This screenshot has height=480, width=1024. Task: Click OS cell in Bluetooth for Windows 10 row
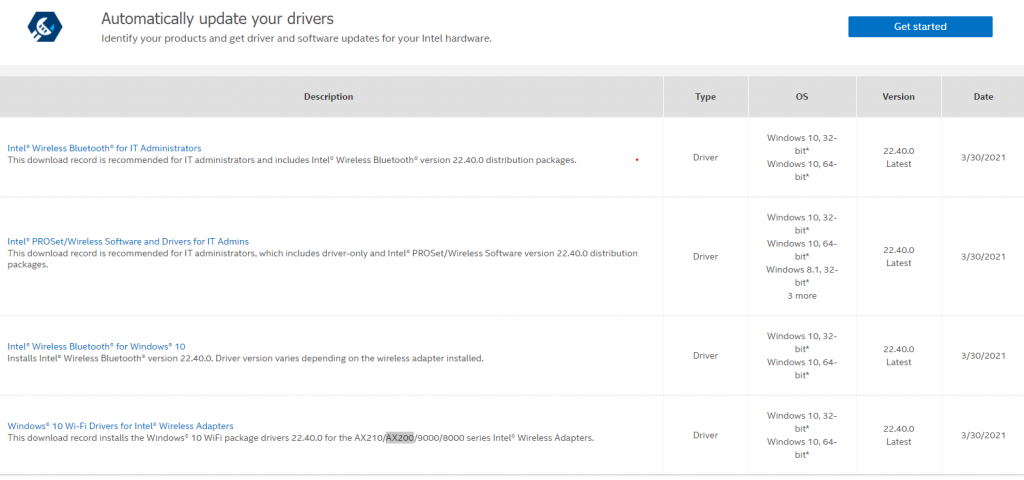pos(802,356)
